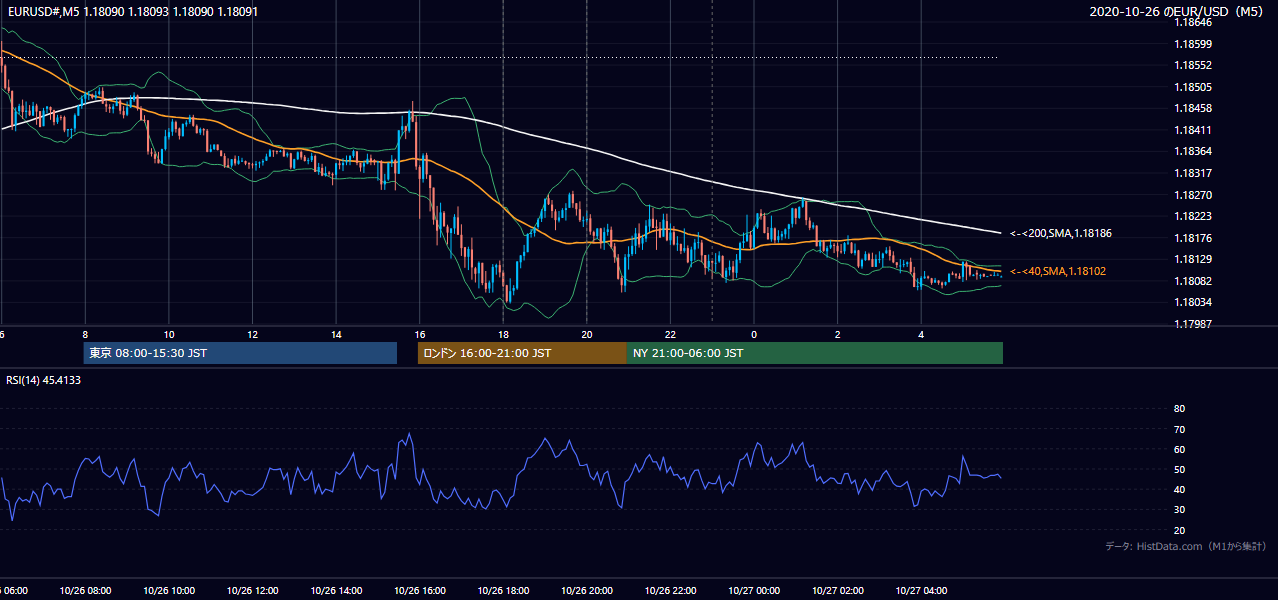Click the 40 SMA label 1.18102
This screenshot has width=1278, height=600.
1058,271
